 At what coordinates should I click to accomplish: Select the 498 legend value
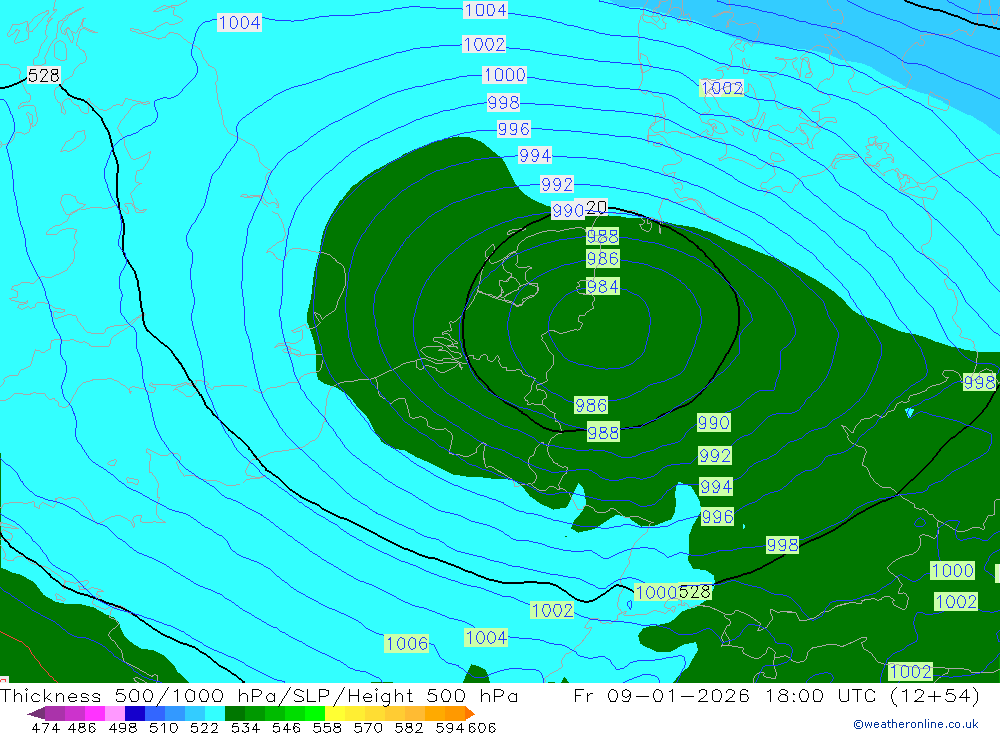(x=123, y=727)
